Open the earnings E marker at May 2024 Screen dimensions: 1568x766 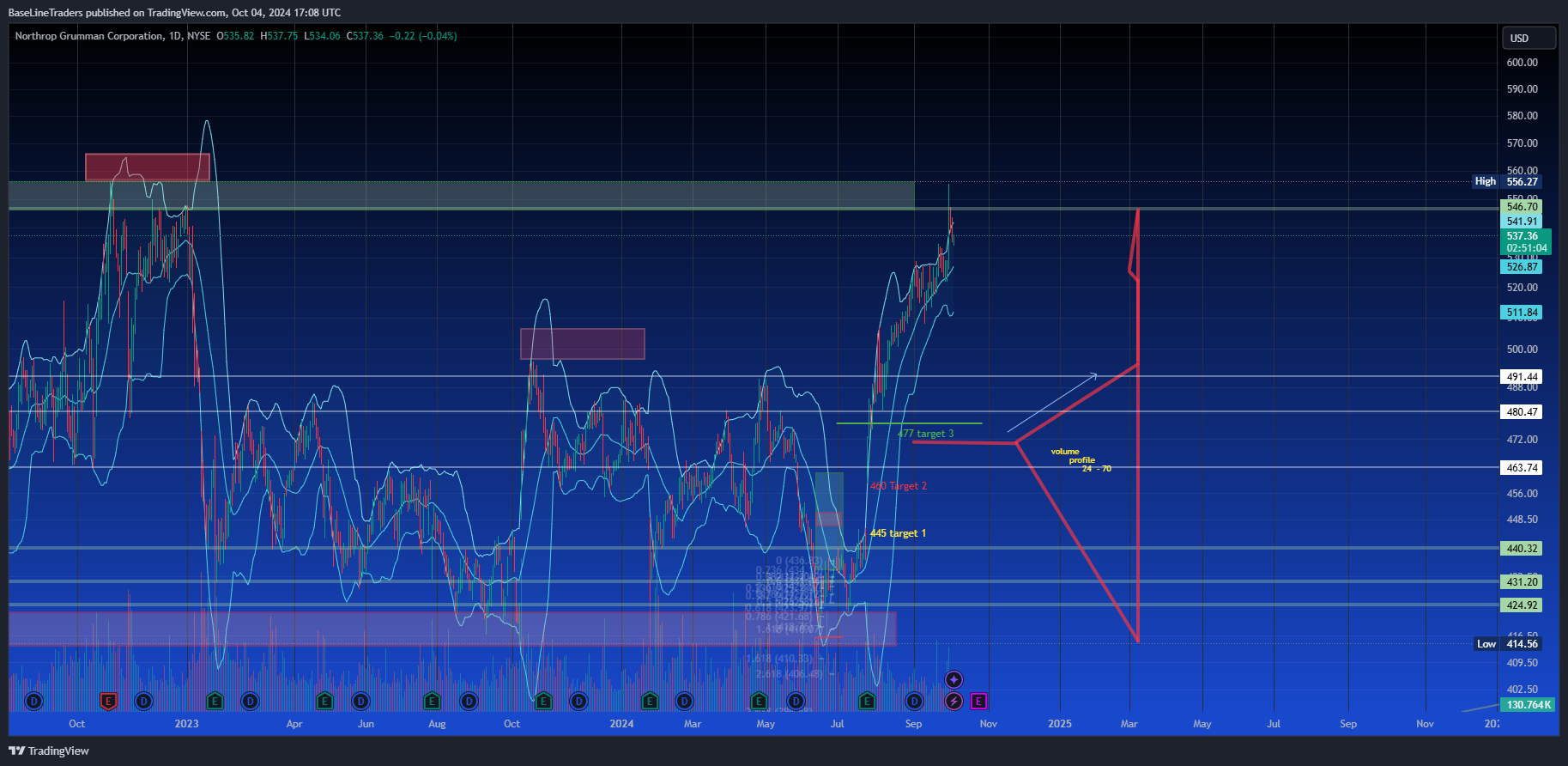click(x=759, y=702)
